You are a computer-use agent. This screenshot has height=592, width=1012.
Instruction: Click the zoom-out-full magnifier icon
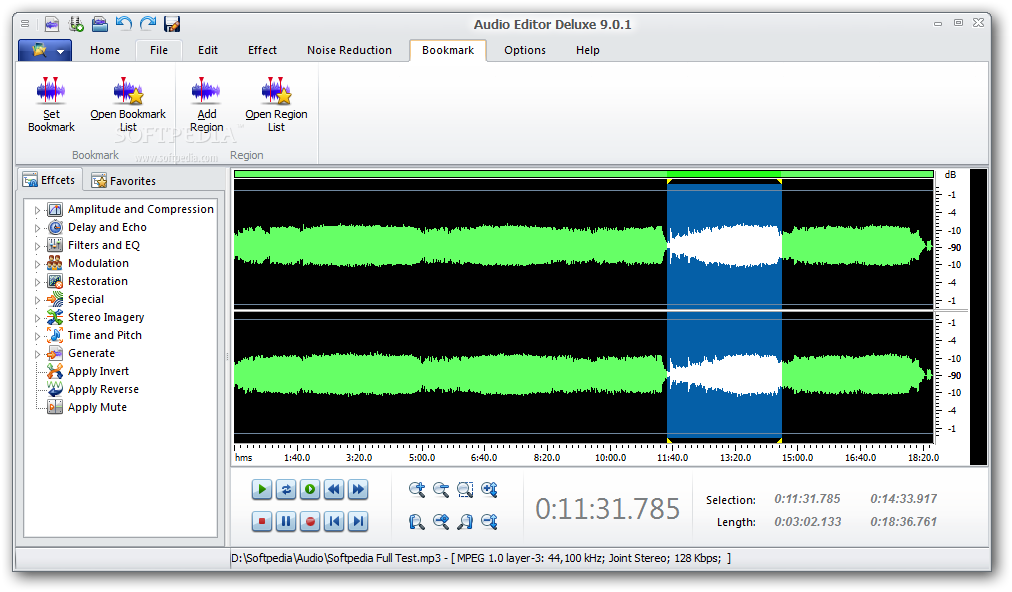[x=441, y=521]
